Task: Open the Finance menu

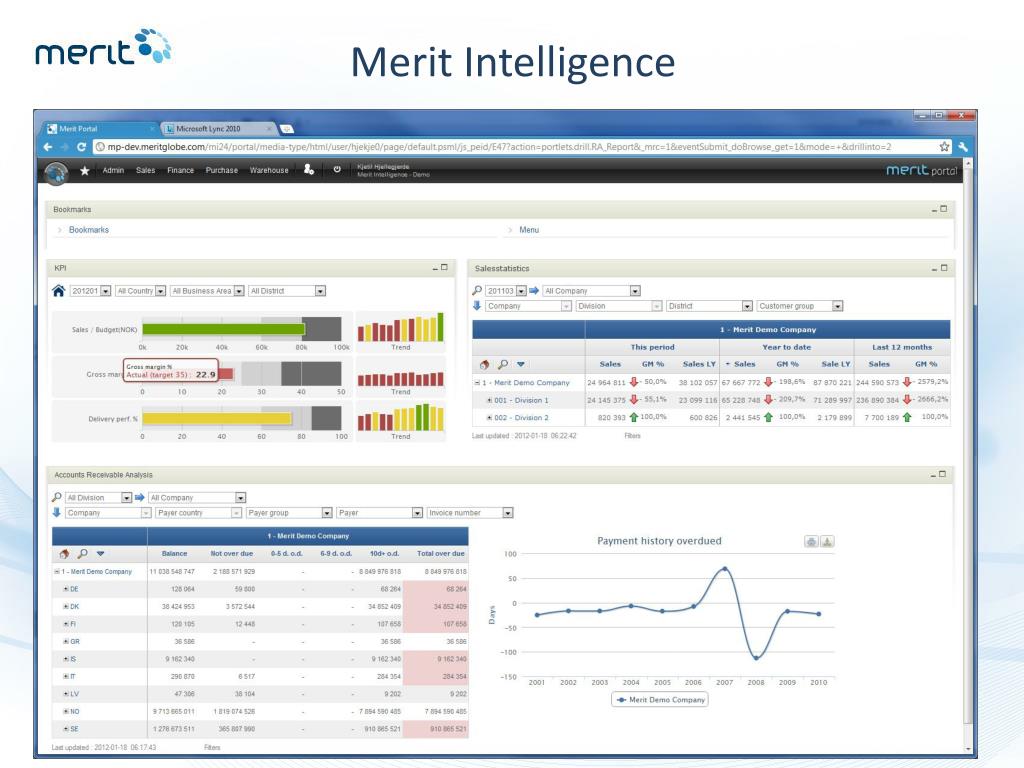Action: [x=180, y=170]
